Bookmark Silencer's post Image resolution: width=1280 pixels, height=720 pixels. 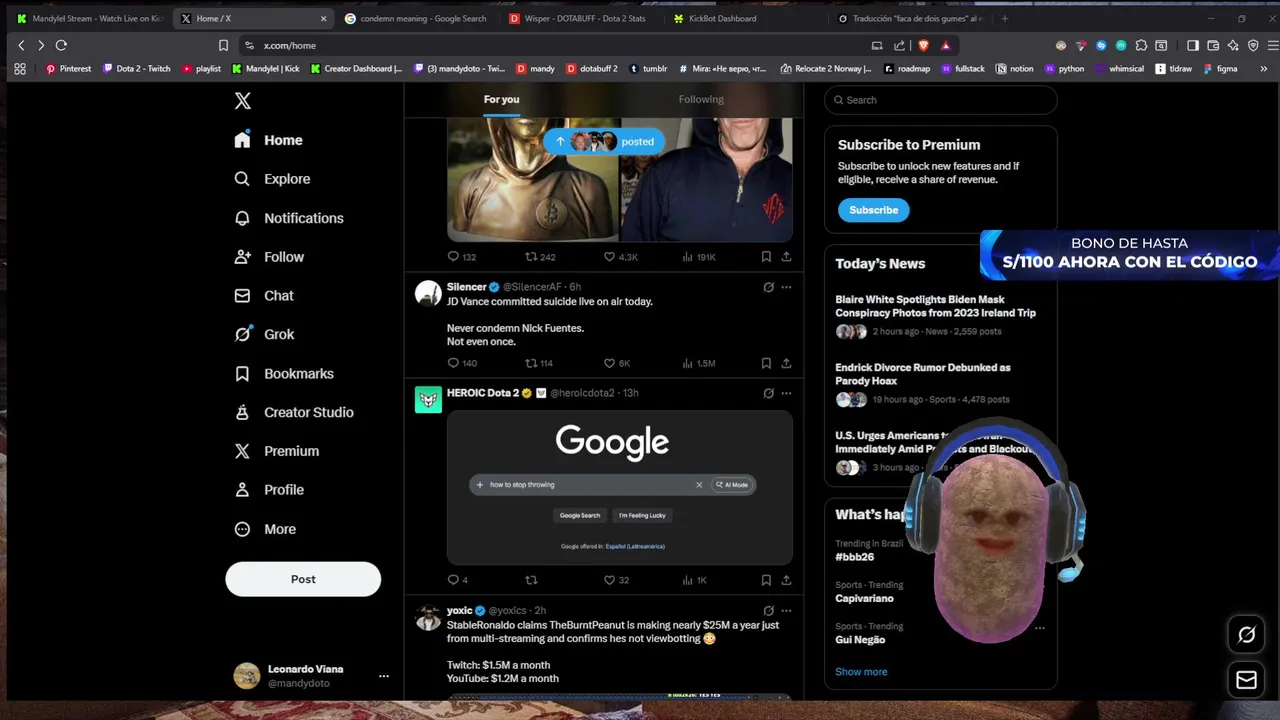(766, 363)
